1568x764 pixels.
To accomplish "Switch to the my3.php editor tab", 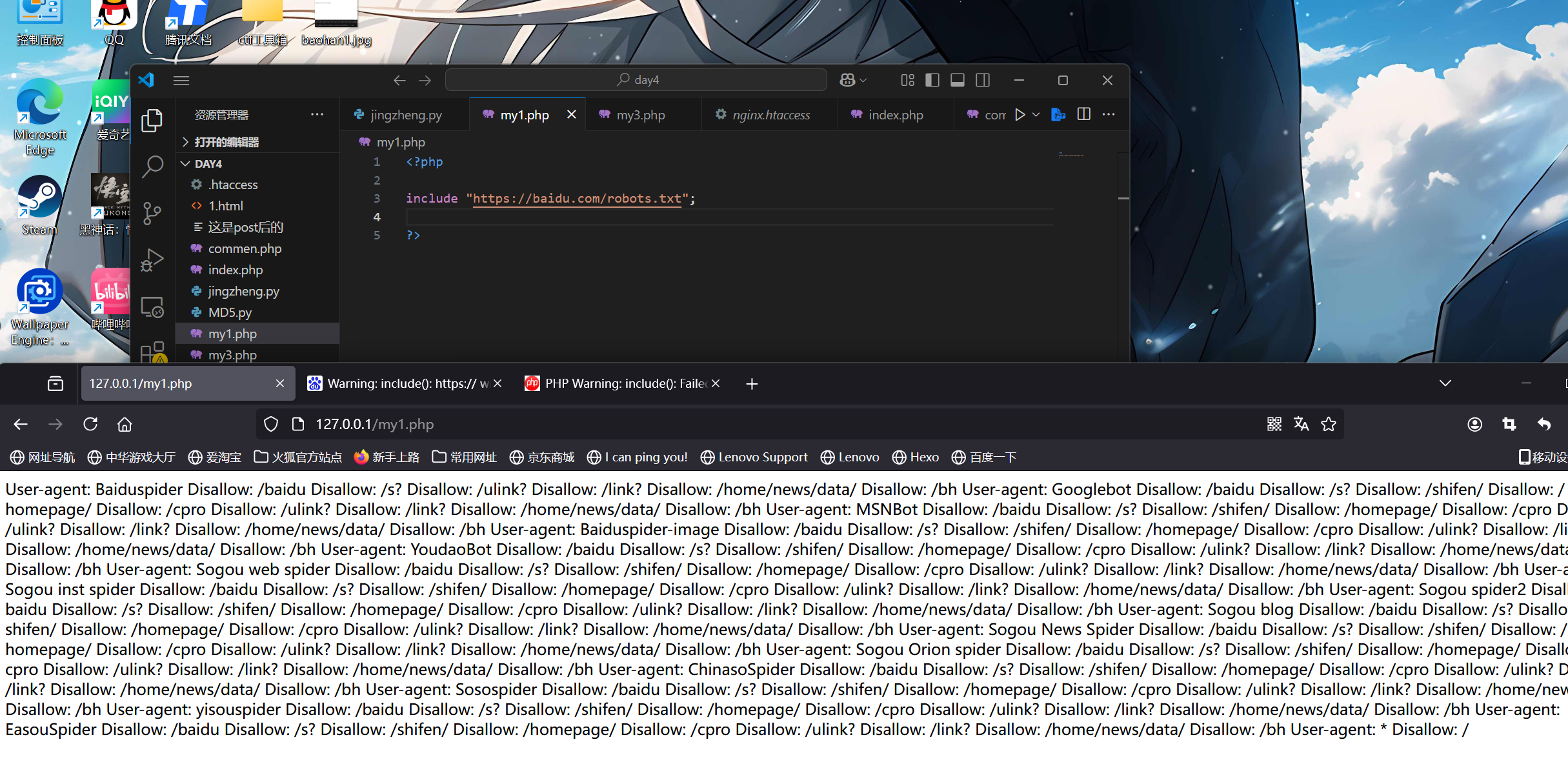I will (x=640, y=115).
